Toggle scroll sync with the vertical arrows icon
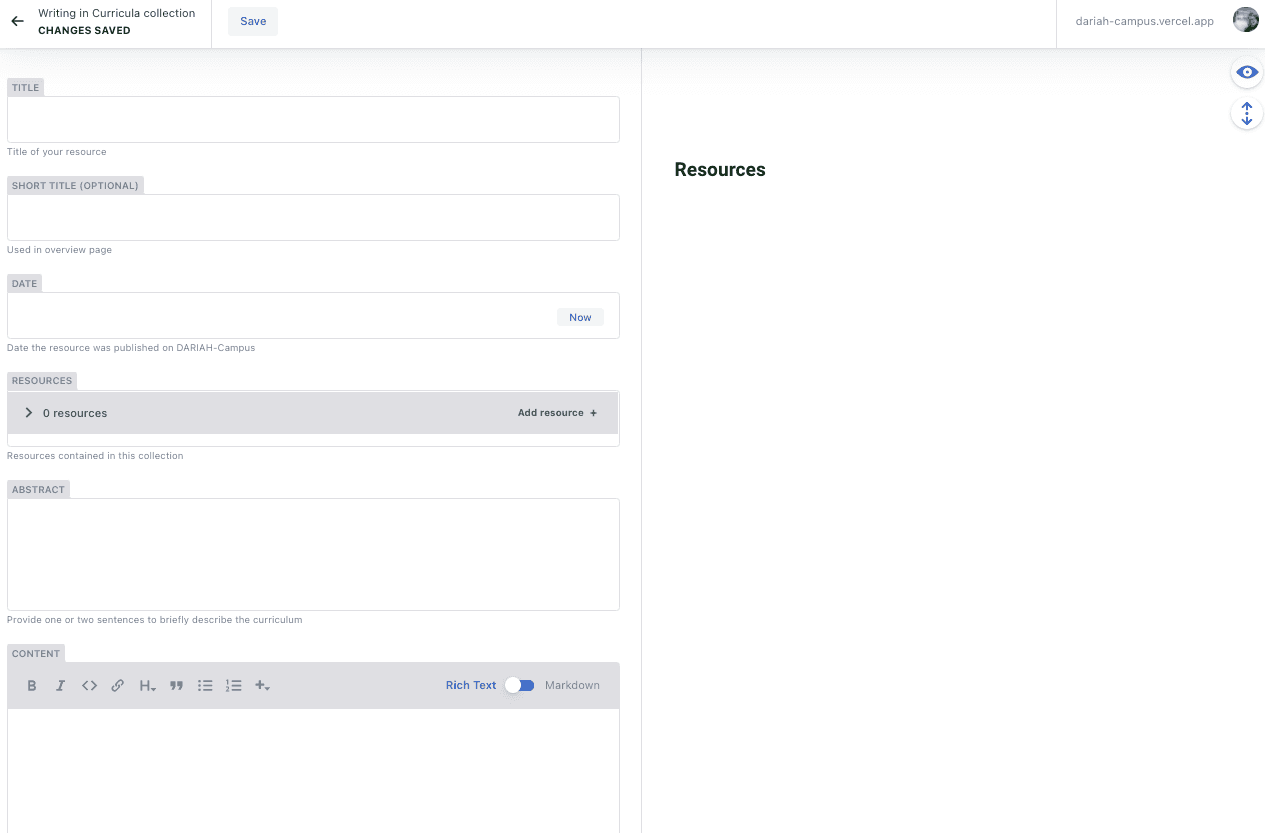 click(x=1246, y=114)
